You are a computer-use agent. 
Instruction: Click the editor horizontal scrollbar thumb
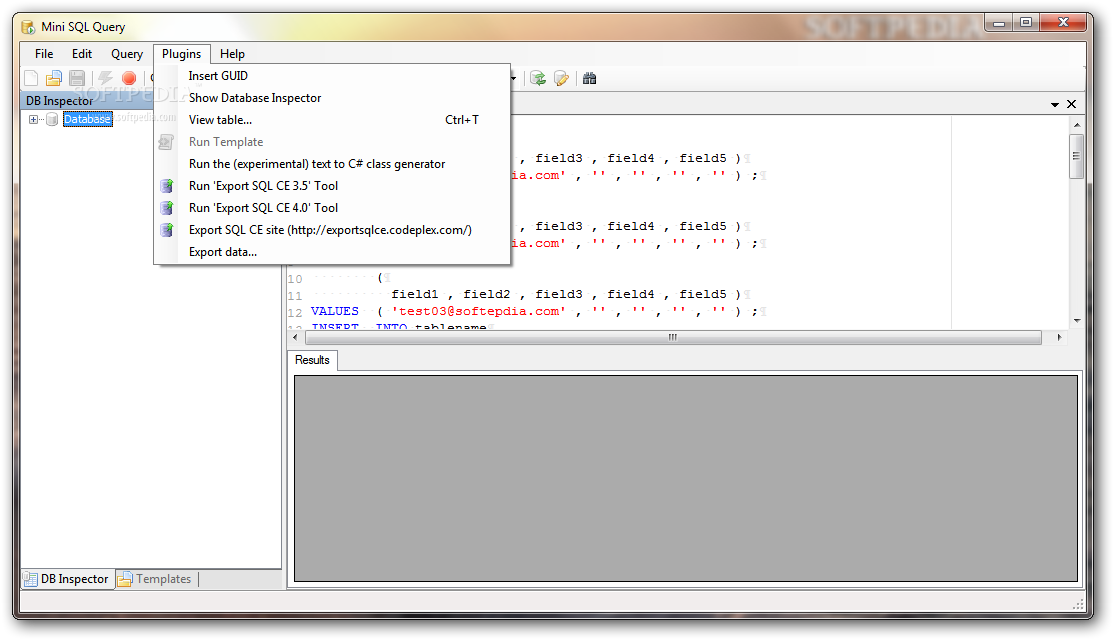[x=673, y=337]
